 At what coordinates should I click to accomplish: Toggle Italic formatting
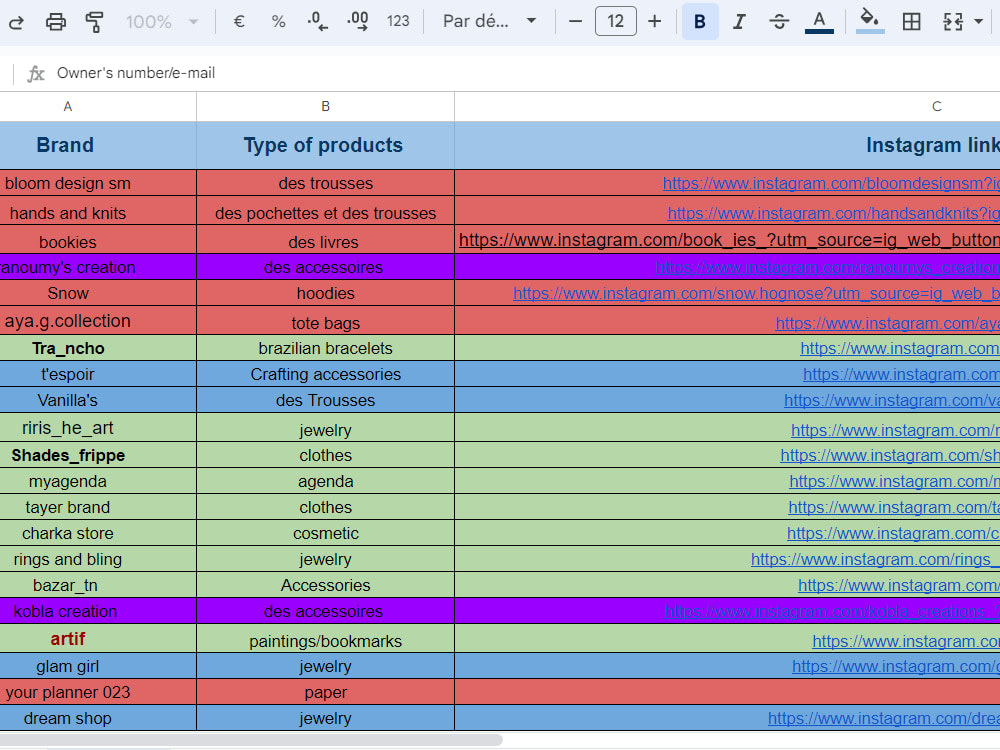[739, 22]
